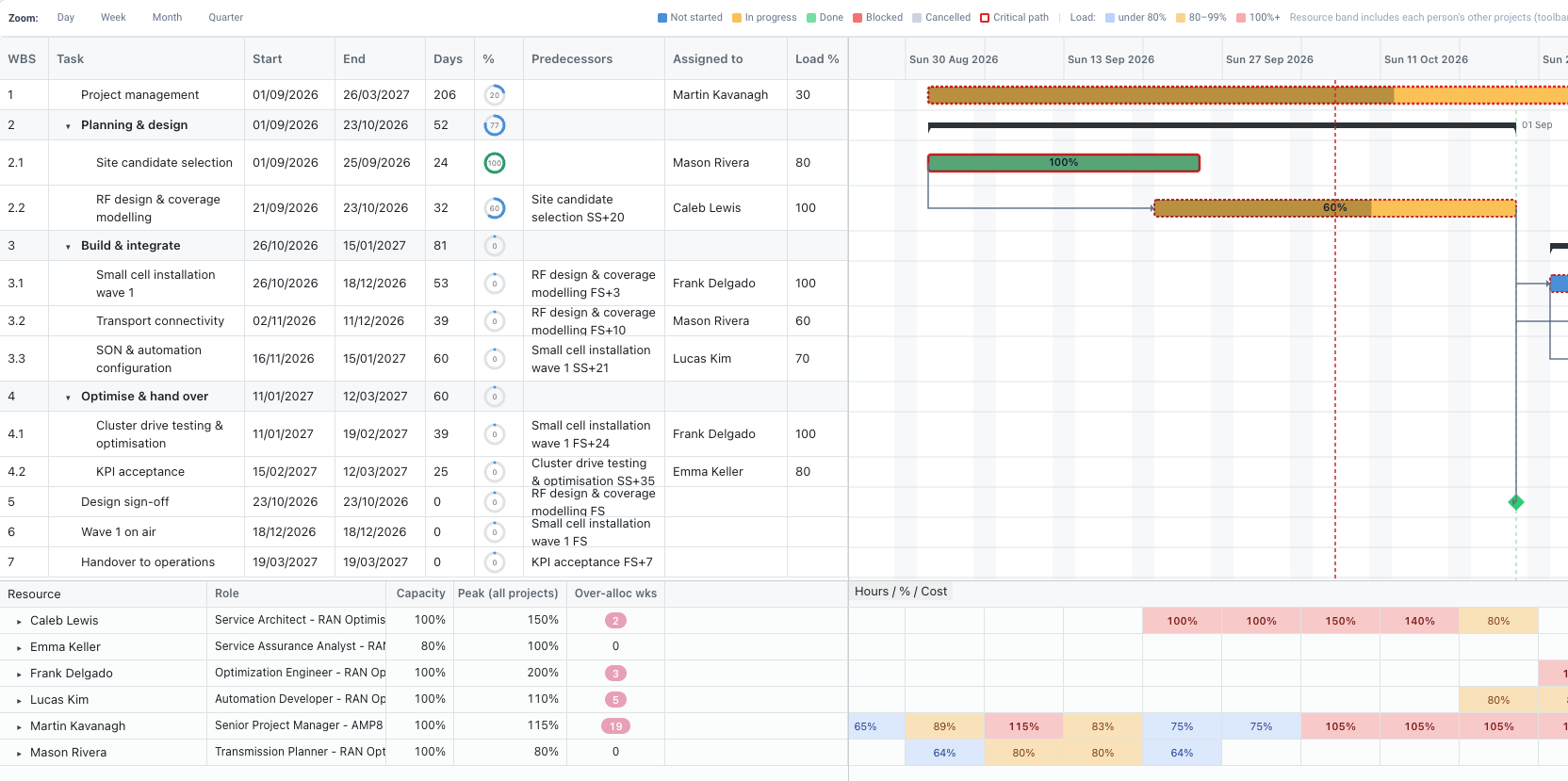Click the In progress legend swatch
Viewport: 1568px width, 781px height.
click(737, 18)
